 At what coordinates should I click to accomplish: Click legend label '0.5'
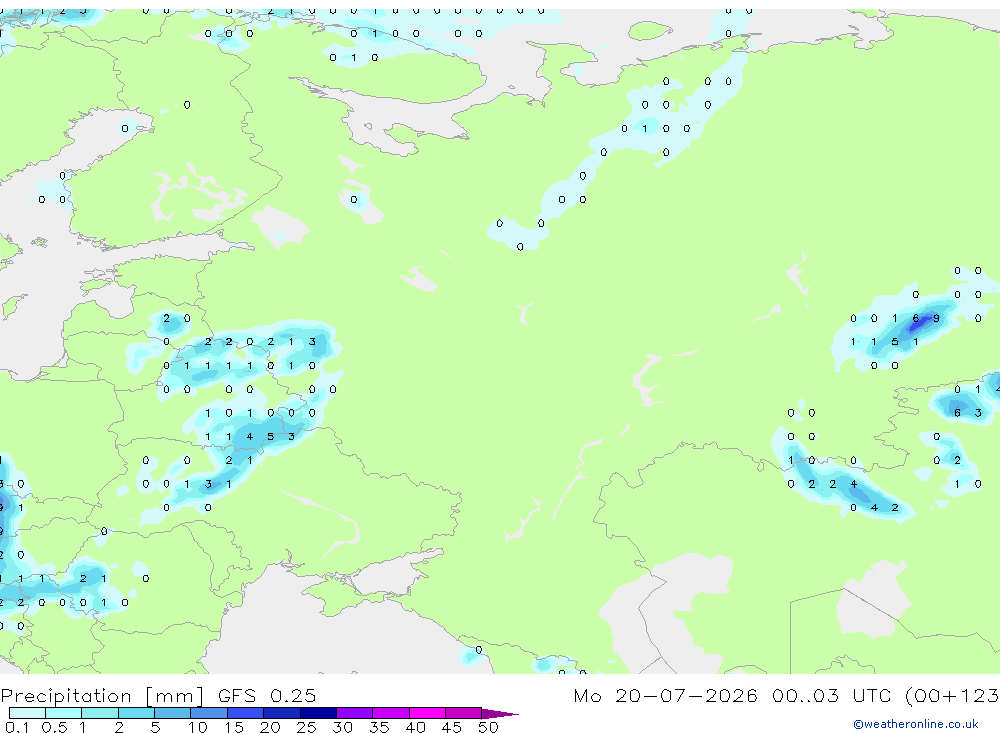[54, 727]
